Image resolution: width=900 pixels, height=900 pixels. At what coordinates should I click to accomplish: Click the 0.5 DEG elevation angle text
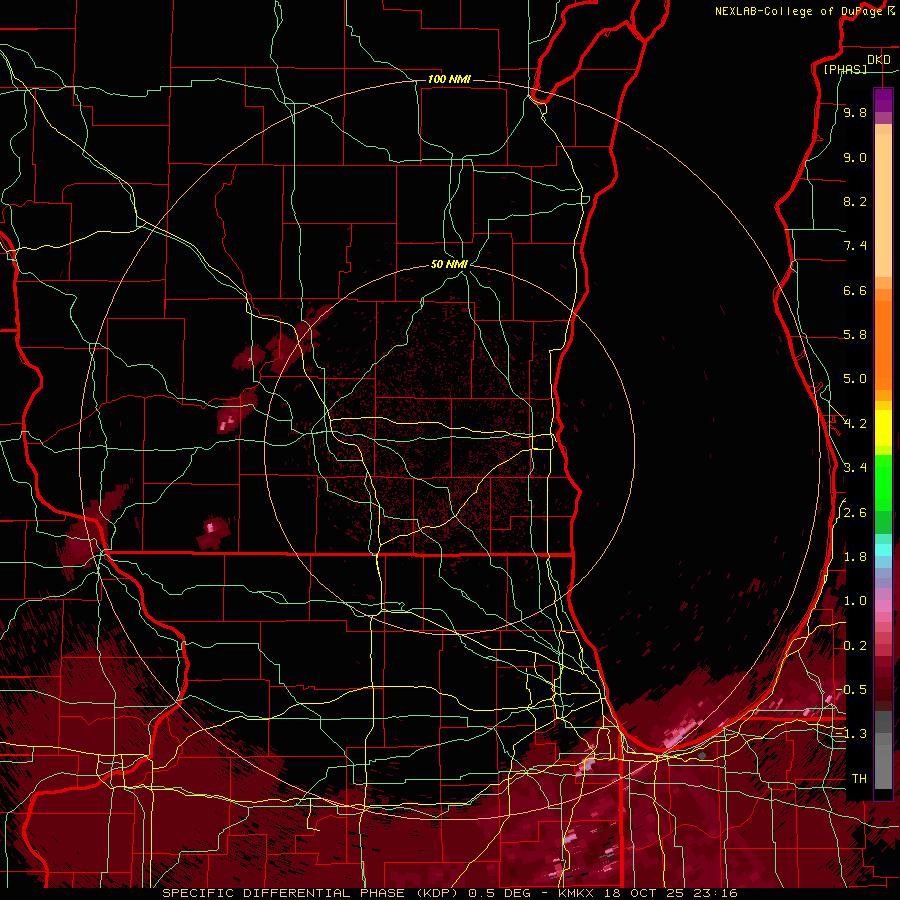[x=501, y=893]
